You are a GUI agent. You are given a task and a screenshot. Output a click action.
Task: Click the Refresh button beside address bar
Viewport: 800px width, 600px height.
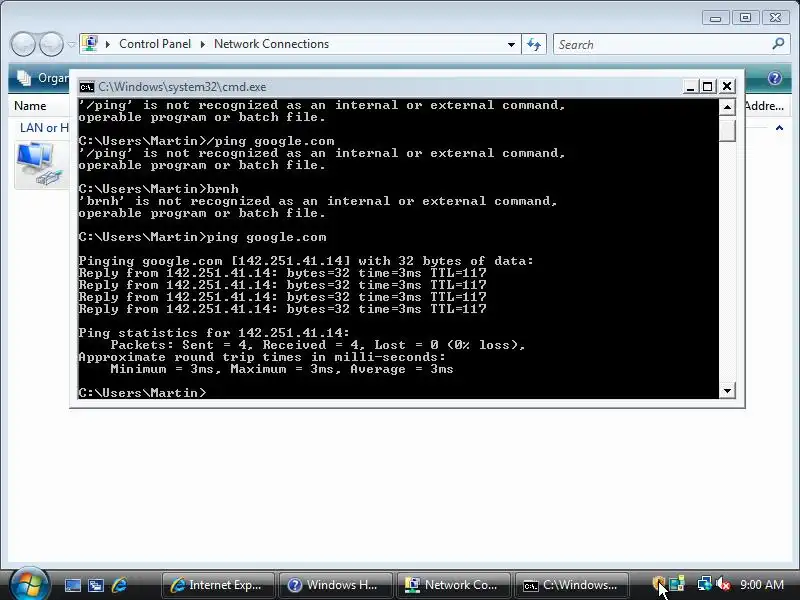[534, 44]
